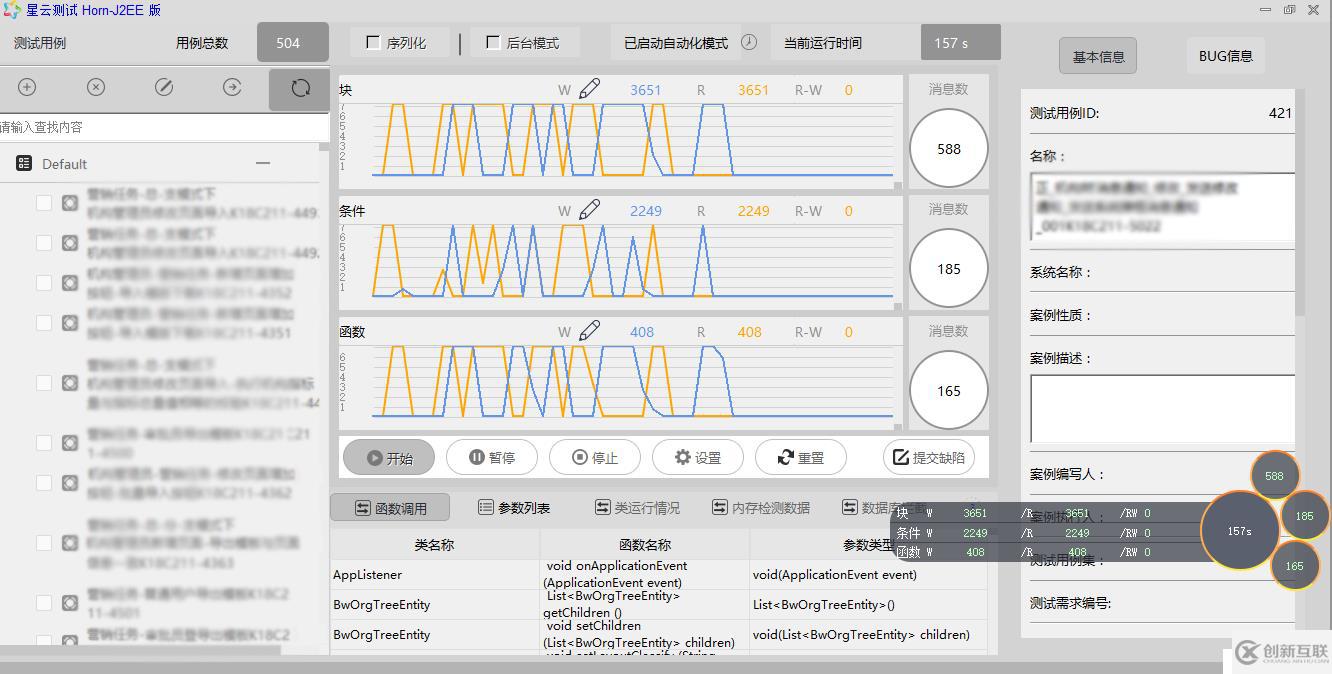Enable the 序列化 checkbox
Viewport: 1332px width, 674px height.
pyautogui.click(x=373, y=43)
